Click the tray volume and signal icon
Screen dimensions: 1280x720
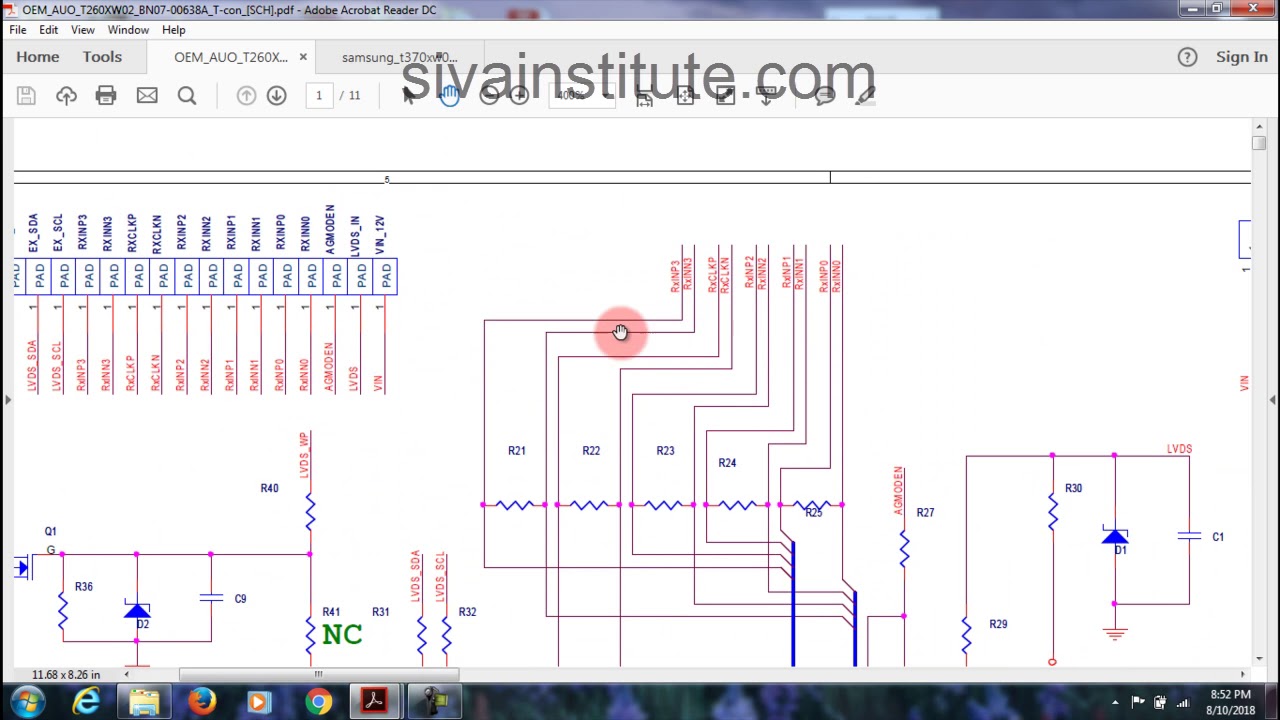1183,702
